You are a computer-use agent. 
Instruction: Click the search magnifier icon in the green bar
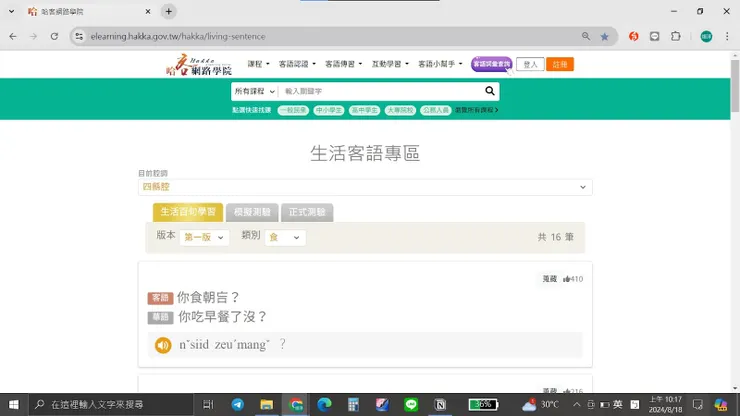point(490,91)
